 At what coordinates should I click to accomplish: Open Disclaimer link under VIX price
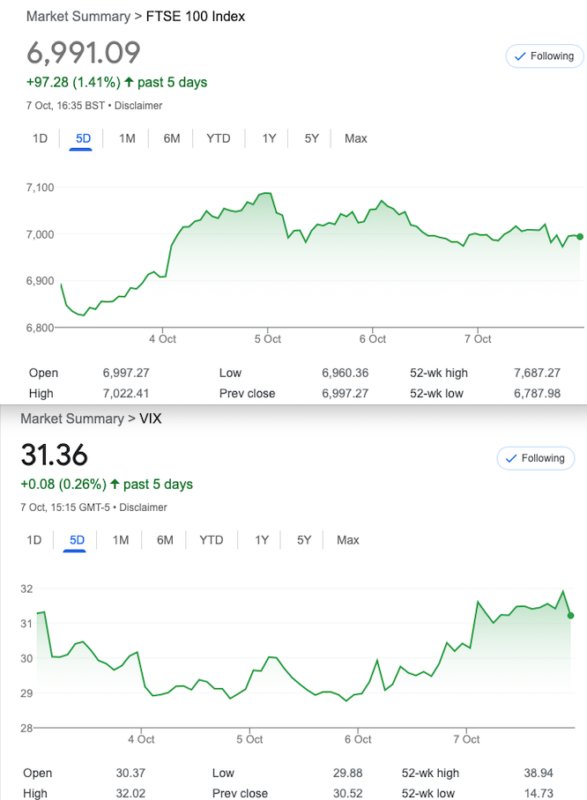[143, 508]
